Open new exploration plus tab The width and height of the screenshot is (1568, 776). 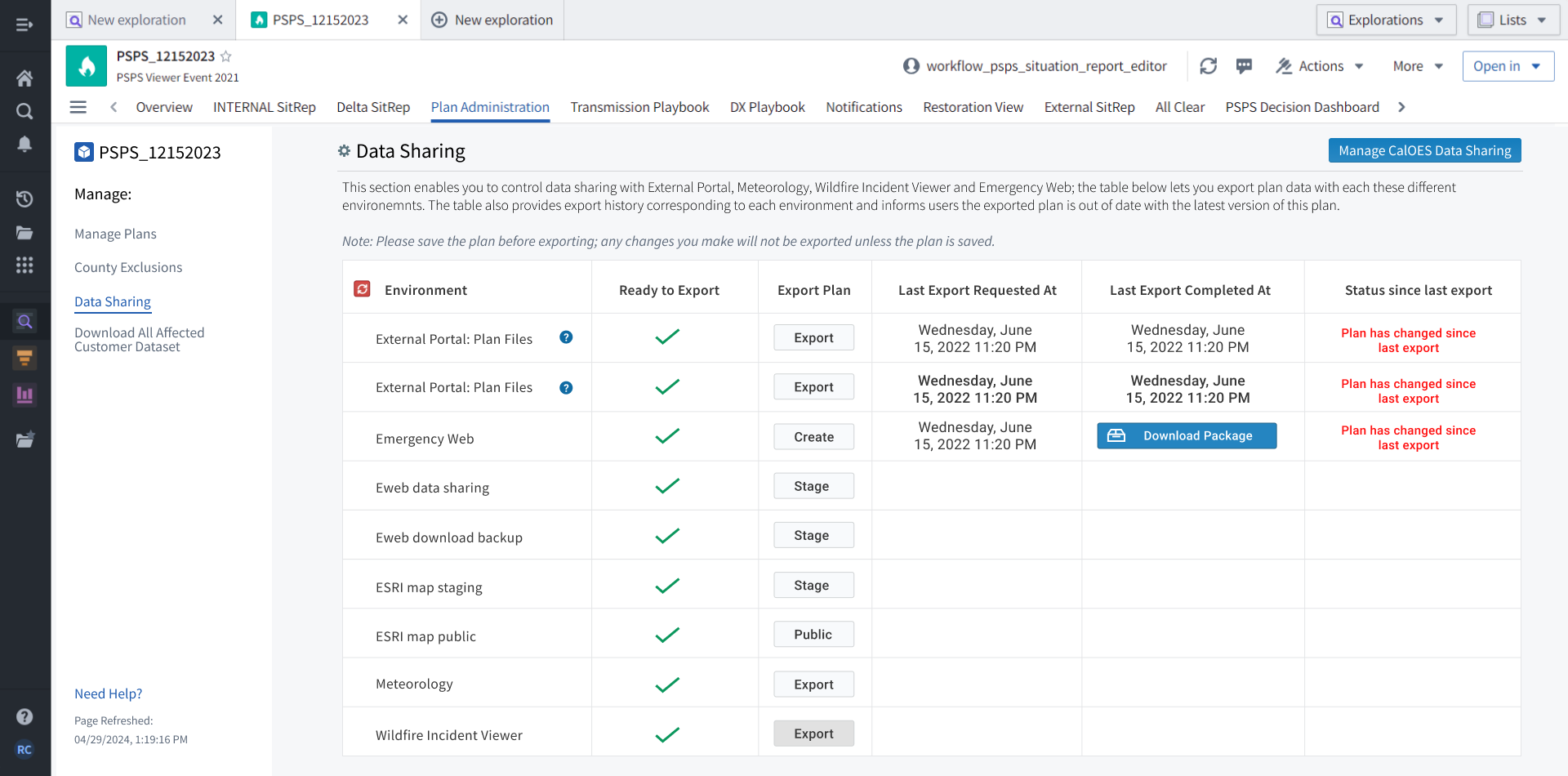click(x=492, y=20)
